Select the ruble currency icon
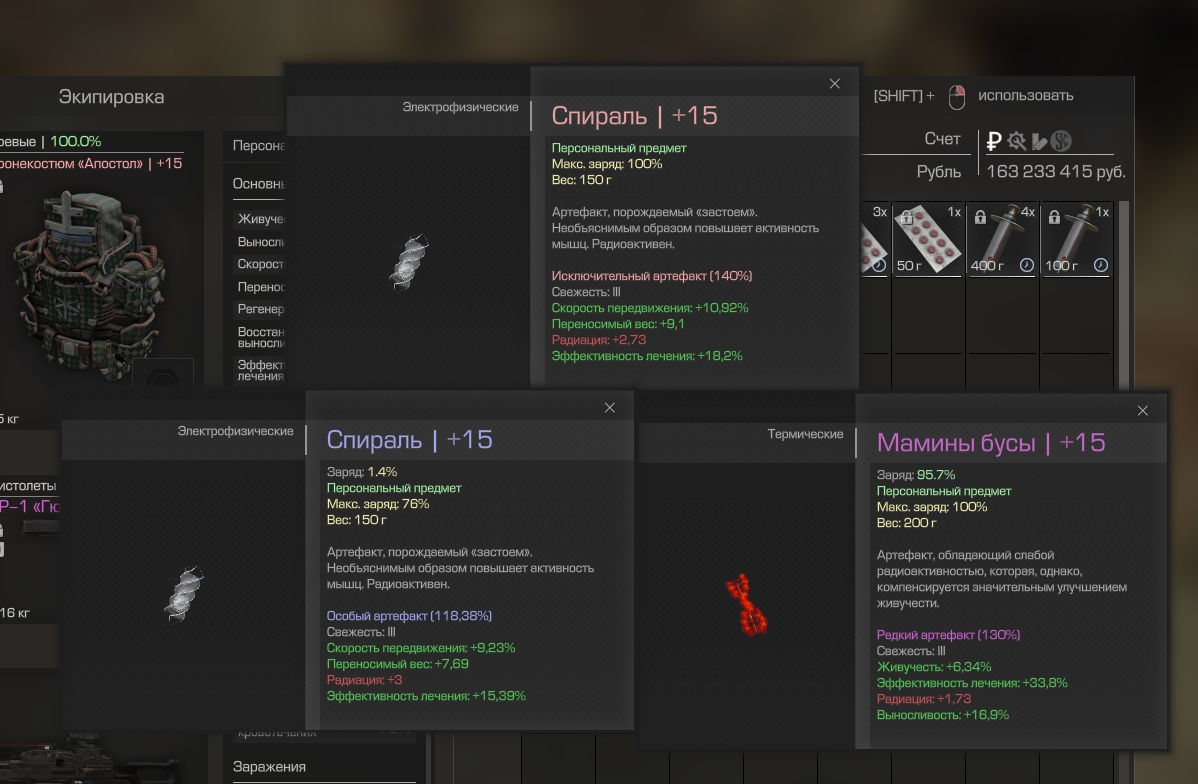 click(995, 141)
